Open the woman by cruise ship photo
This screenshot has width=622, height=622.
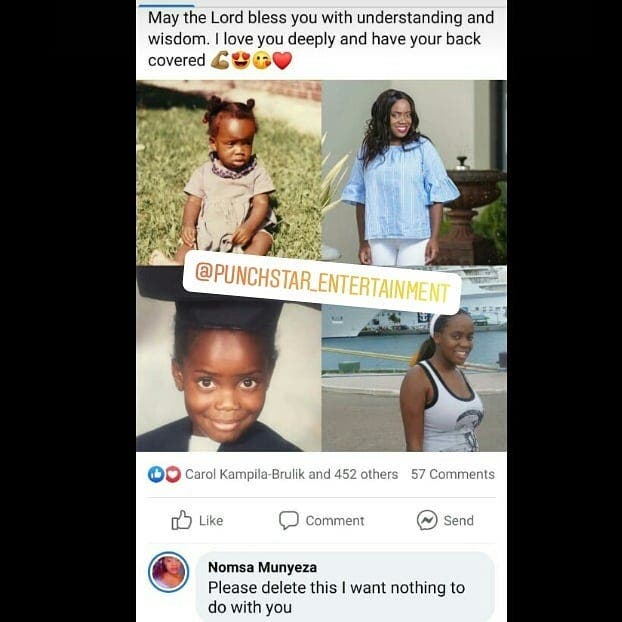click(x=414, y=359)
